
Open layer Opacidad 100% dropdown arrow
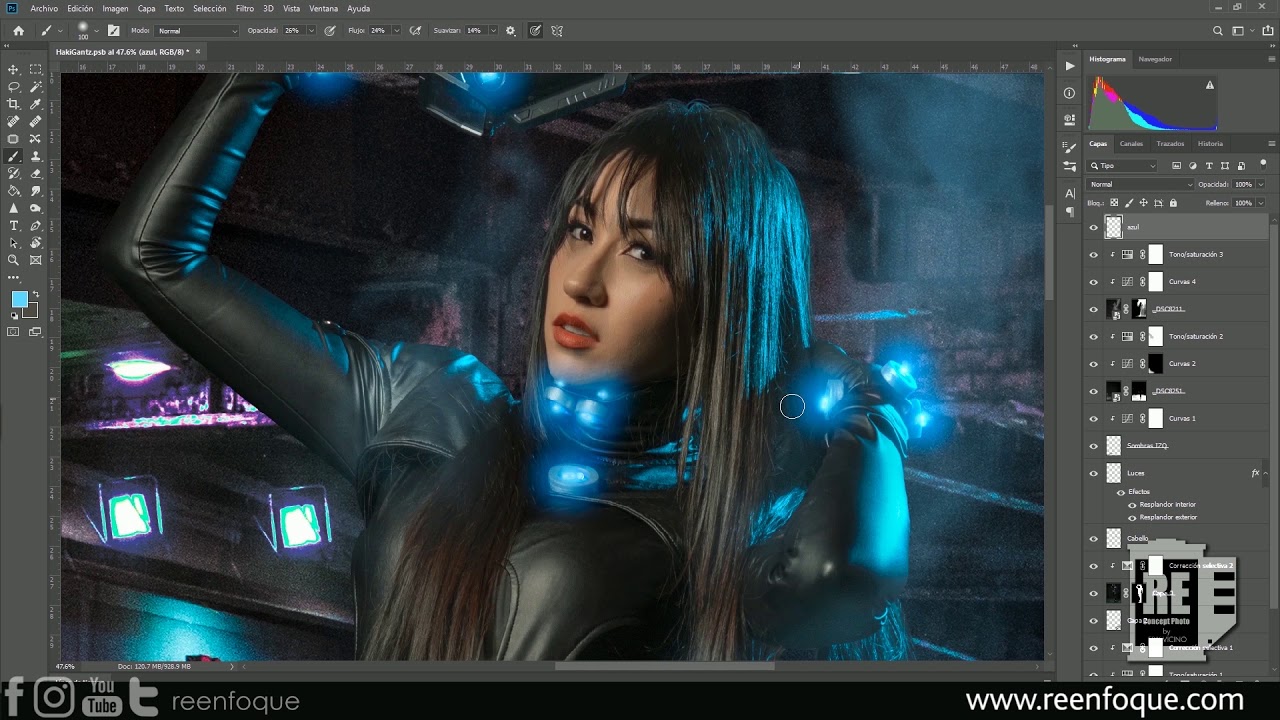[x=1260, y=184]
